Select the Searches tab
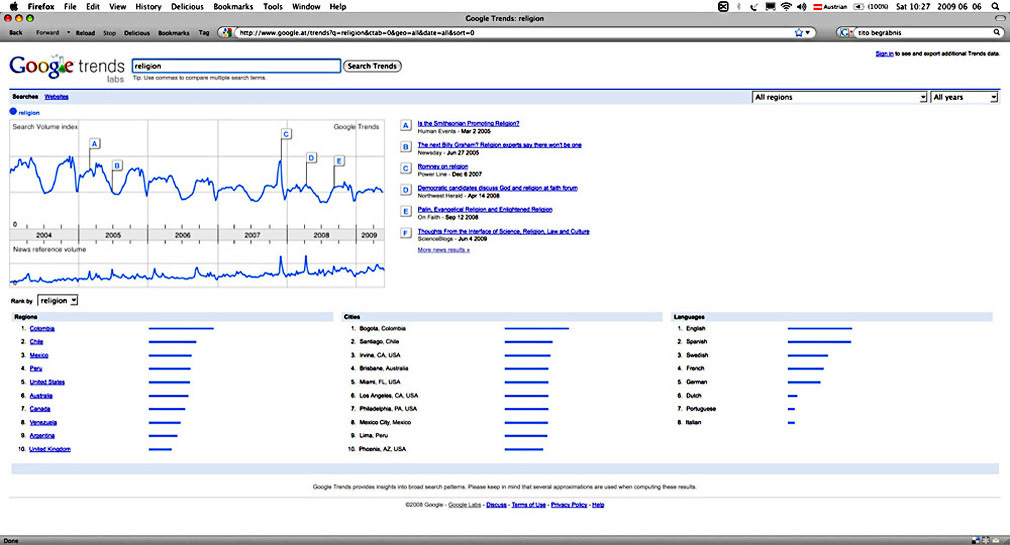Screen dimensions: 1010x545 coord(25,97)
